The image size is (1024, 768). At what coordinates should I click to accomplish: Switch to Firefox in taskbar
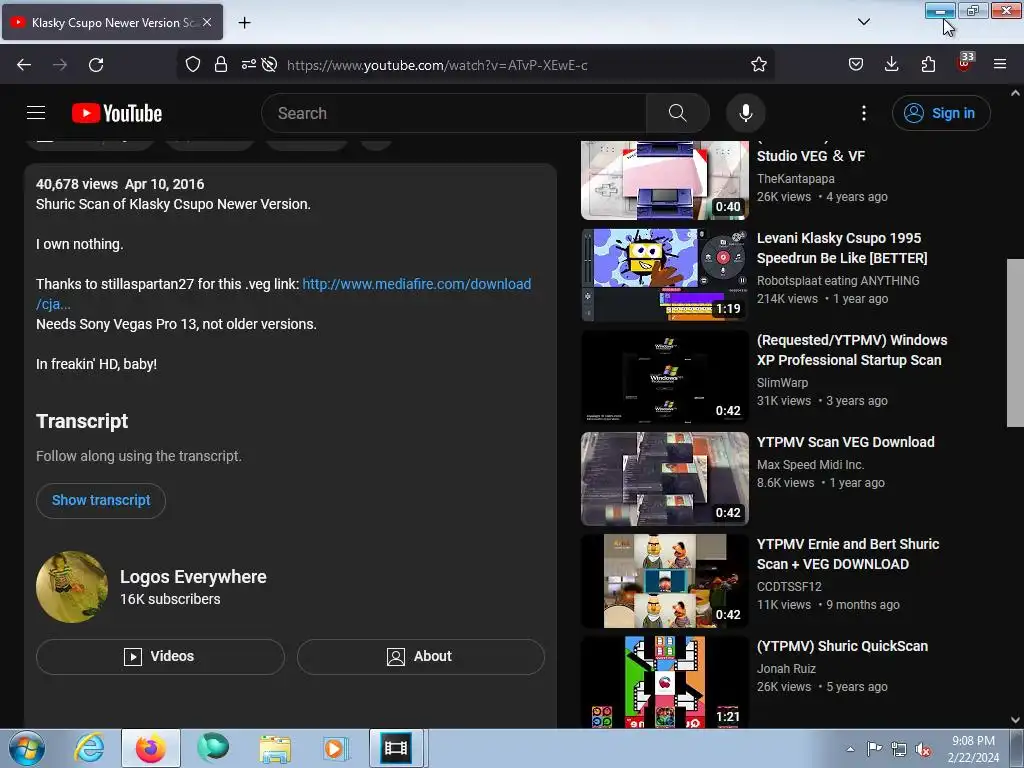[151, 748]
